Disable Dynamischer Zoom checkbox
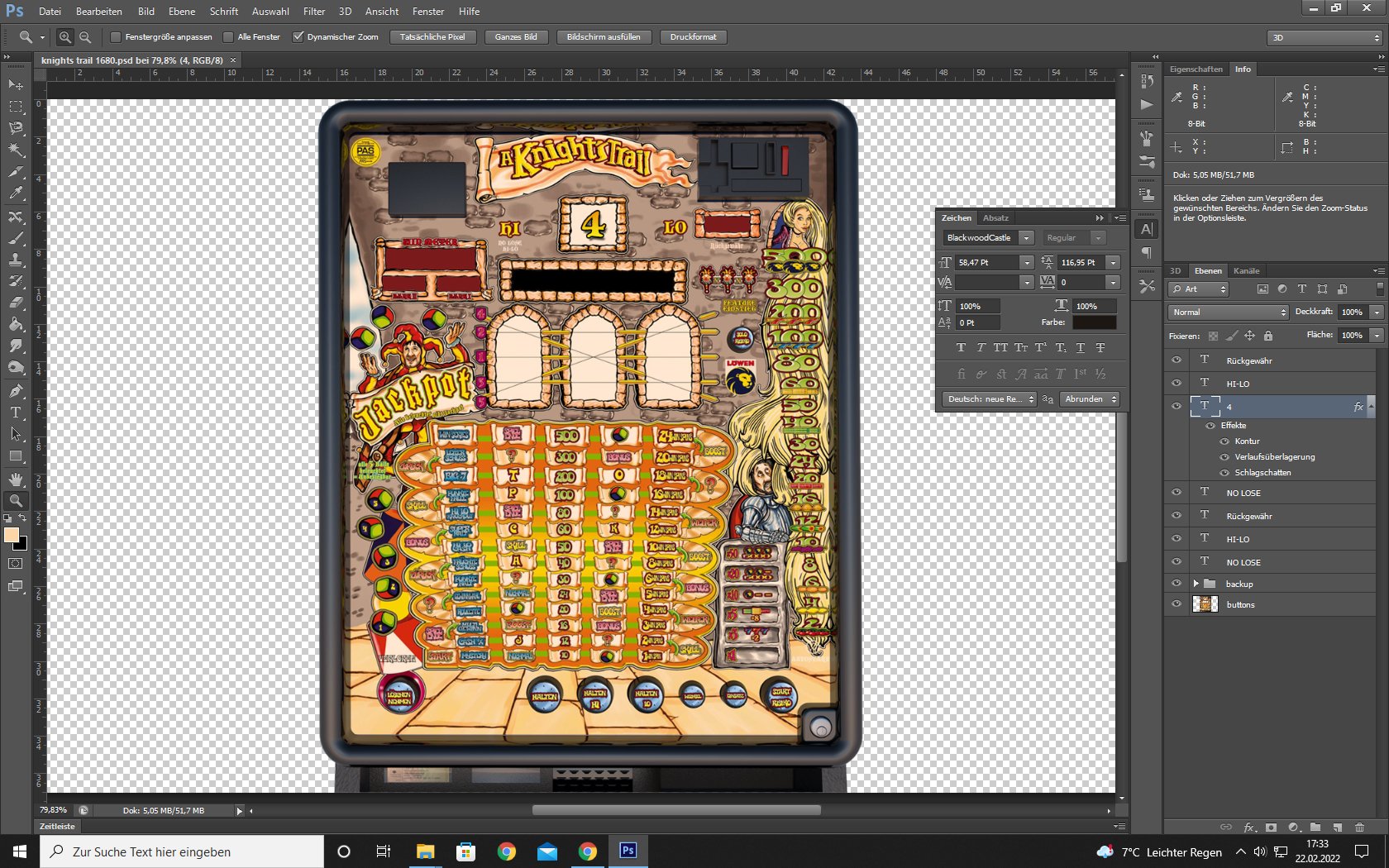The width and height of the screenshot is (1389, 868). [x=298, y=37]
